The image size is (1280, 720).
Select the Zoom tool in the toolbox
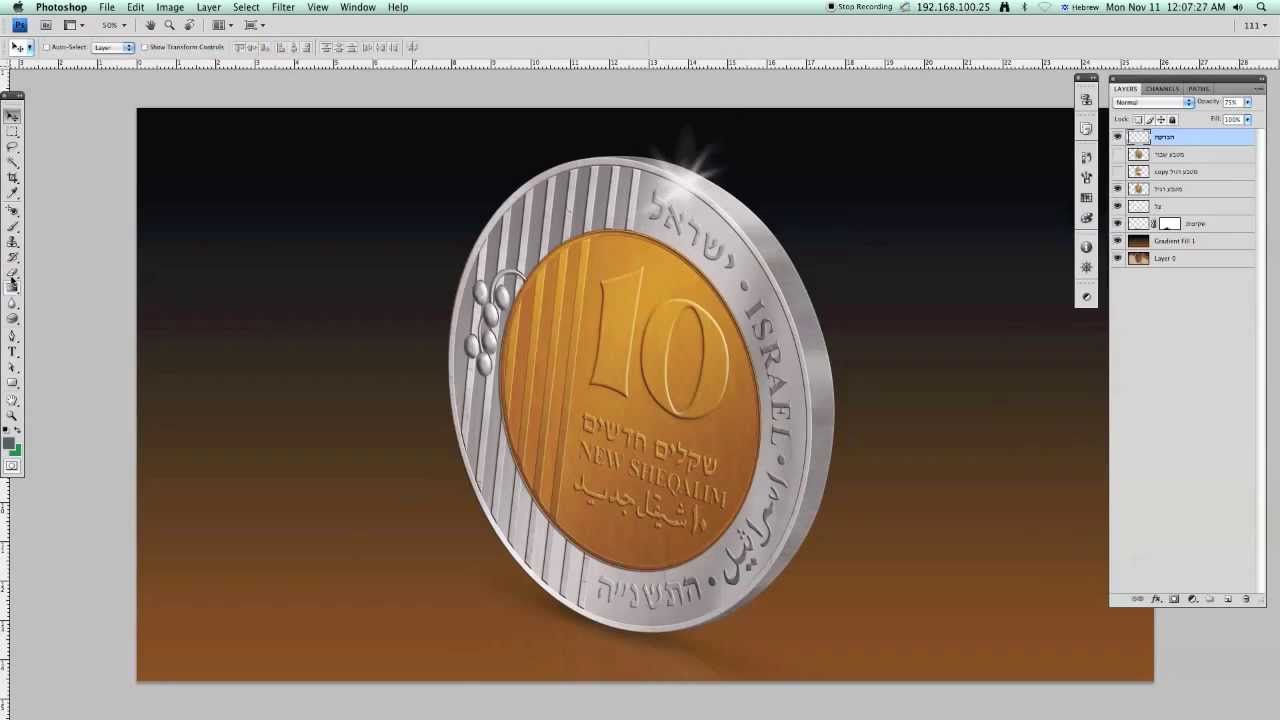tap(12, 416)
